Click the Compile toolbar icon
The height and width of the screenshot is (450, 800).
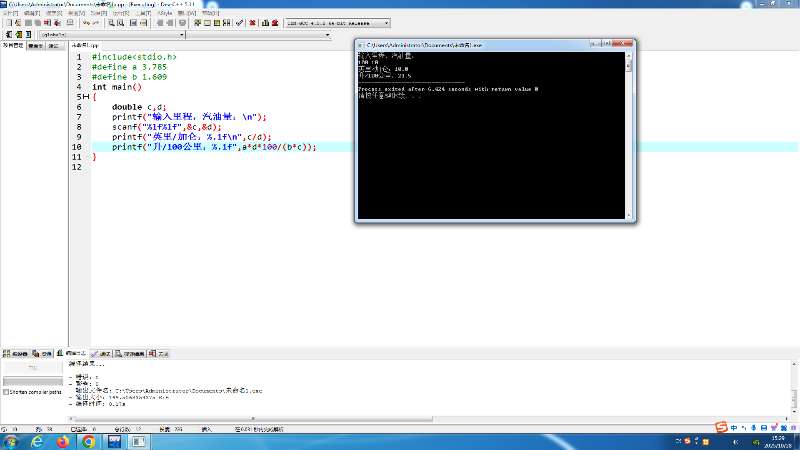[197, 23]
